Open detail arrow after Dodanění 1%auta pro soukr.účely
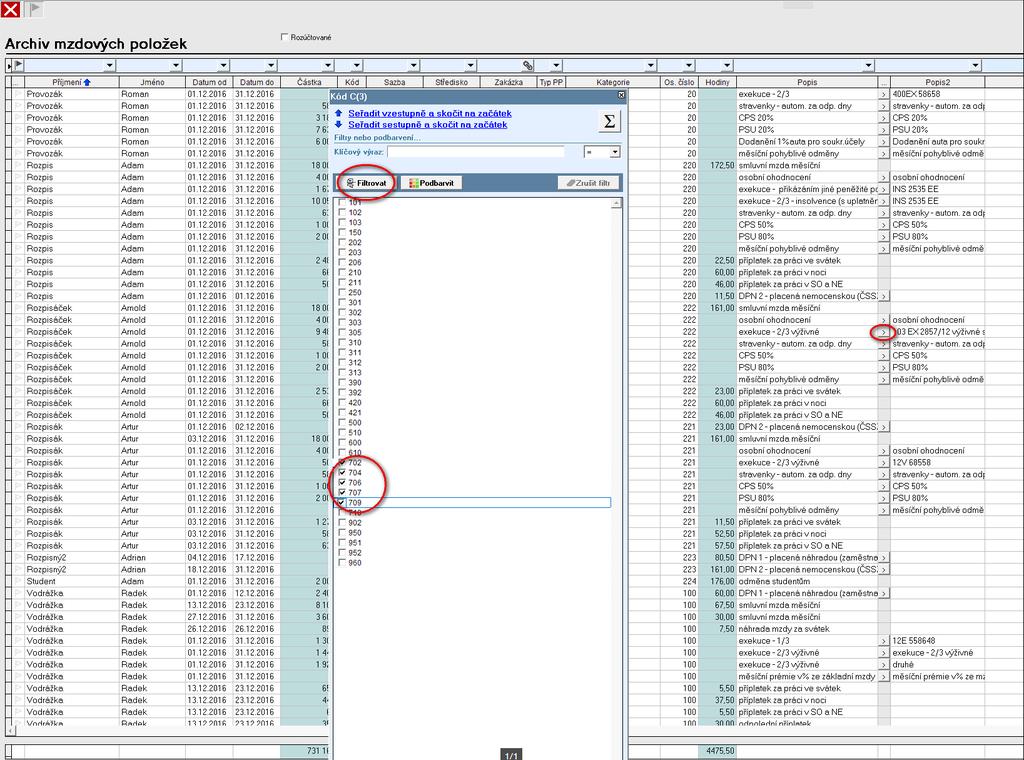The height and width of the screenshot is (760, 1024). pyautogui.click(x=884, y=142)
